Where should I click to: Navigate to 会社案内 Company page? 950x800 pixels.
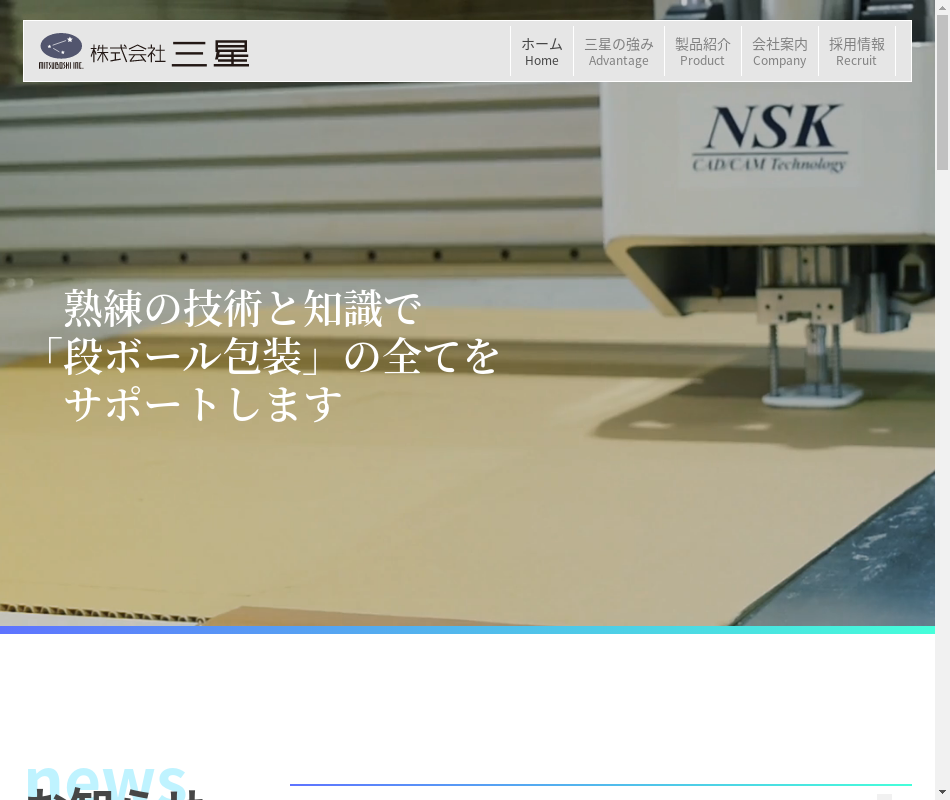point(779,52)
